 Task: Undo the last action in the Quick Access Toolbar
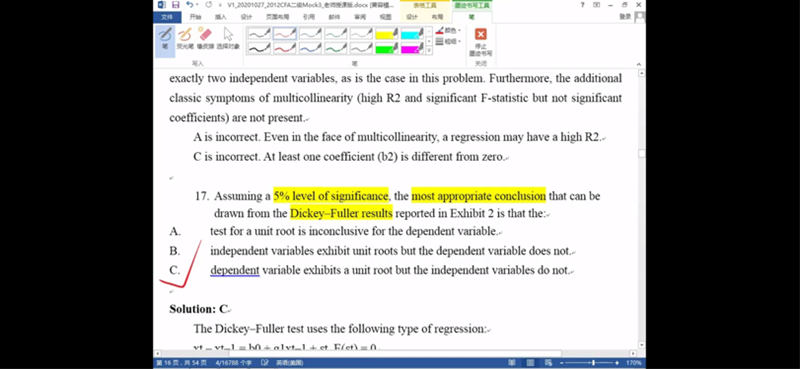point(189,5)
